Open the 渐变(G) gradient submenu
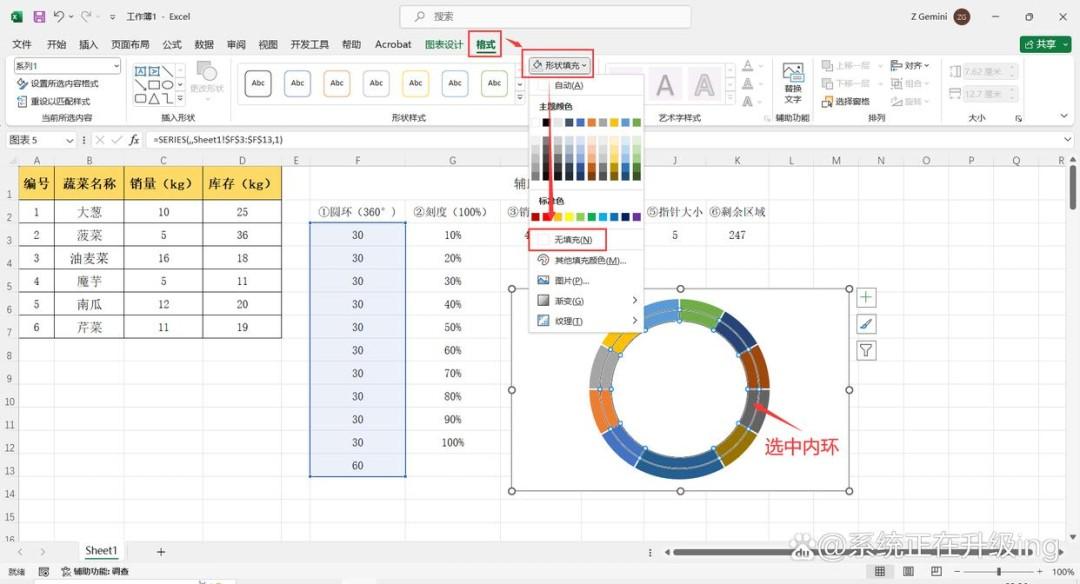This screenshot has height=584, width=1080. [x=586, y=301]
